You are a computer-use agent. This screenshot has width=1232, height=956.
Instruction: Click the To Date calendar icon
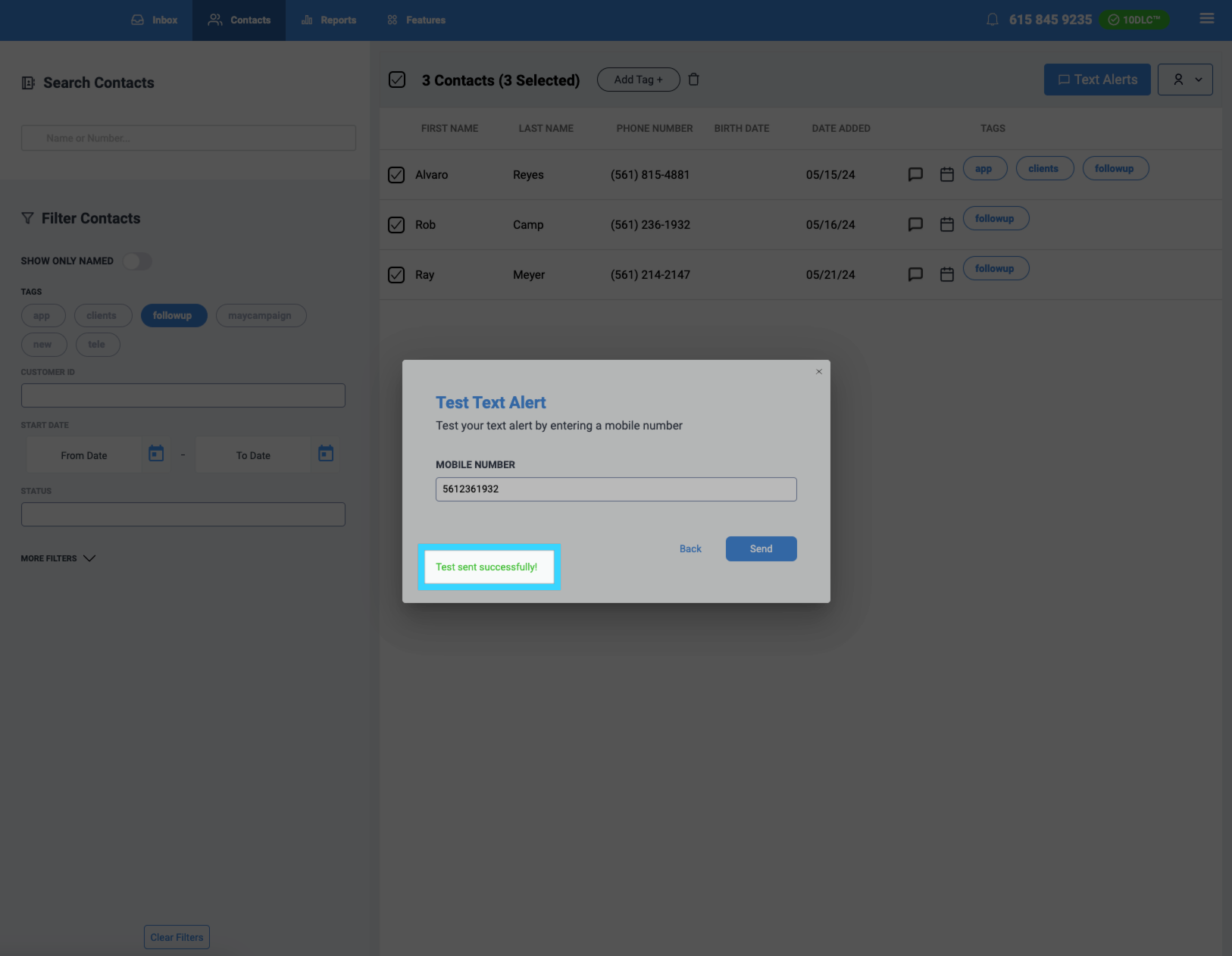pyautogui.click(x=326, y=455)
